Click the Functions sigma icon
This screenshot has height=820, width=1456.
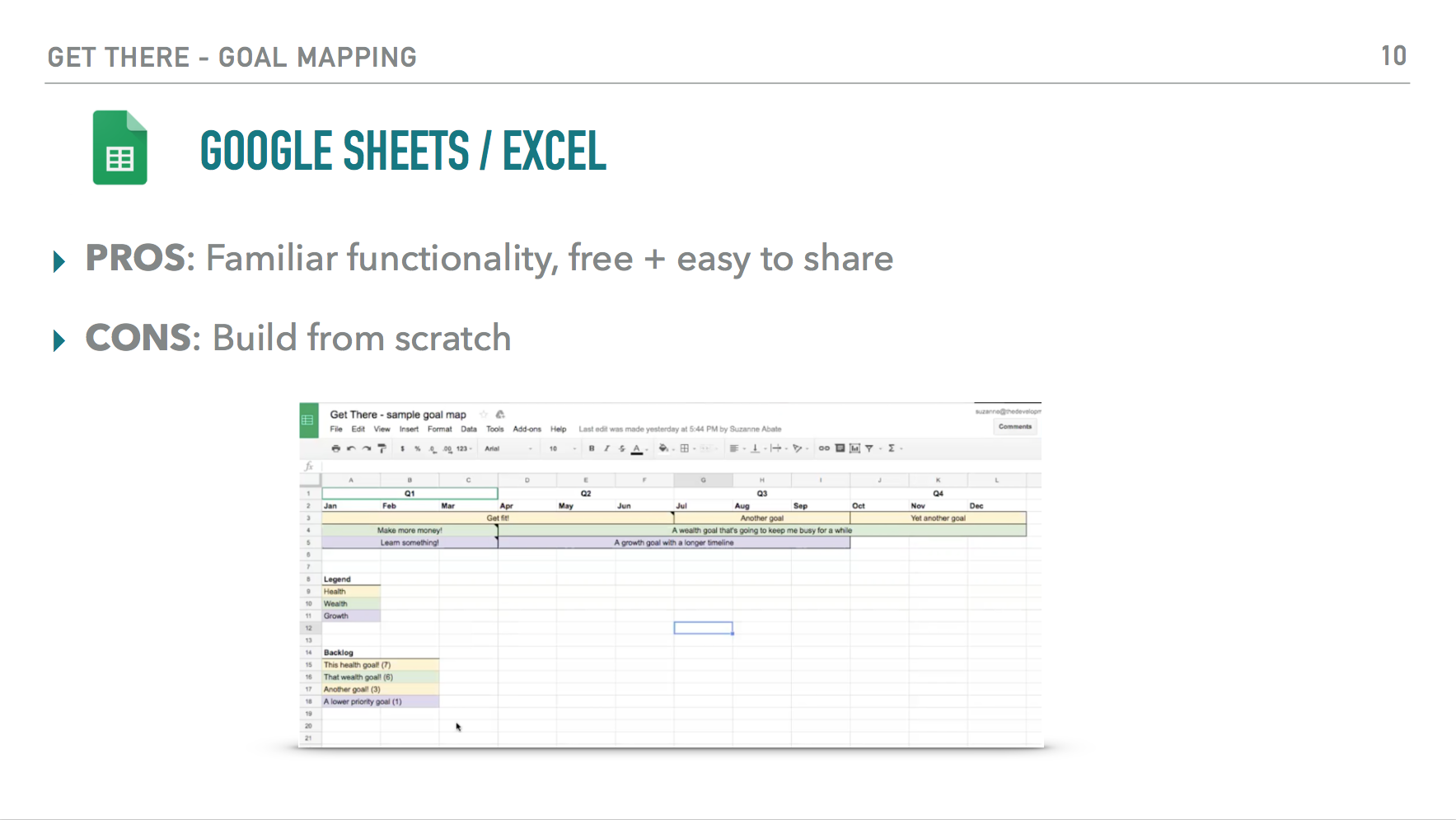click(892, 449)
